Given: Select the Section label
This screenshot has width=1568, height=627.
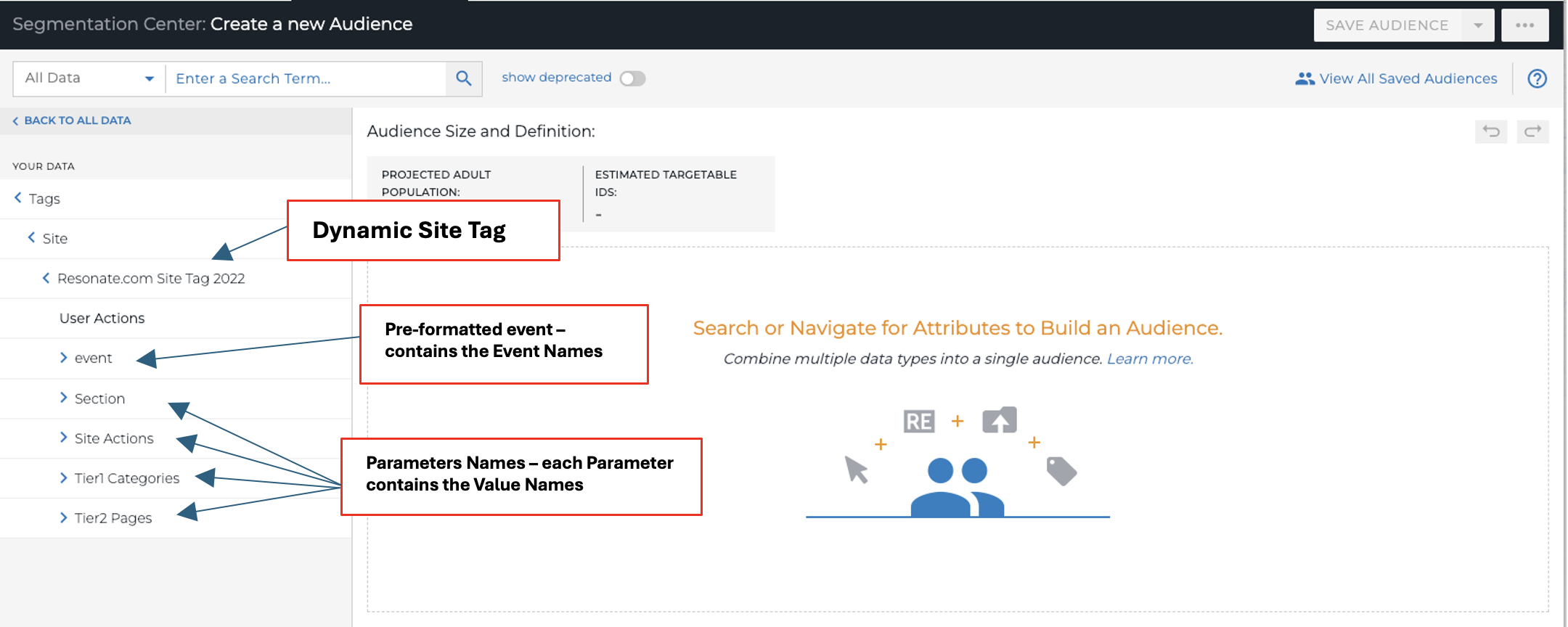Looking at the screenshot, I should point(99,398).
